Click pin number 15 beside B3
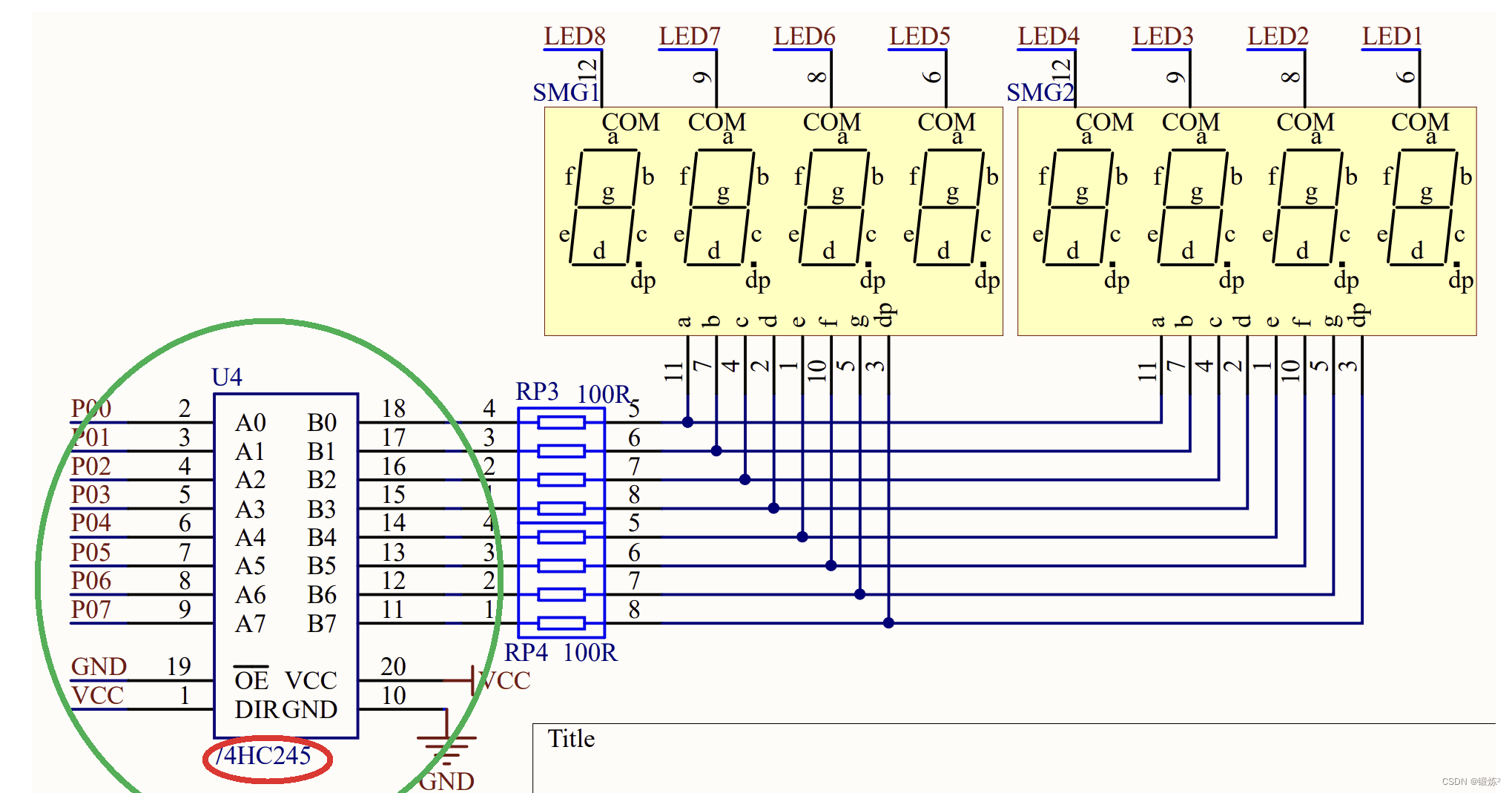 (393, 494)
